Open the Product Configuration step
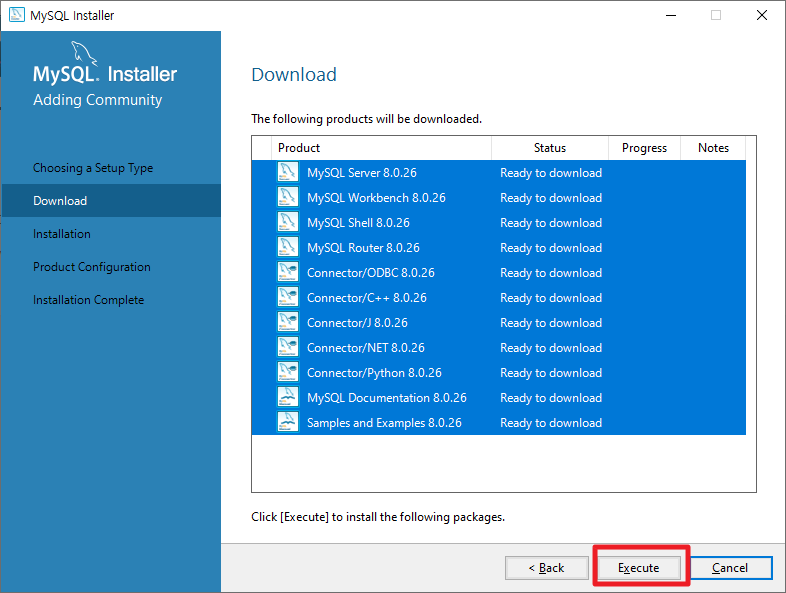The height and width of the screenshot is (593, 786). click(x=92, y=267)
